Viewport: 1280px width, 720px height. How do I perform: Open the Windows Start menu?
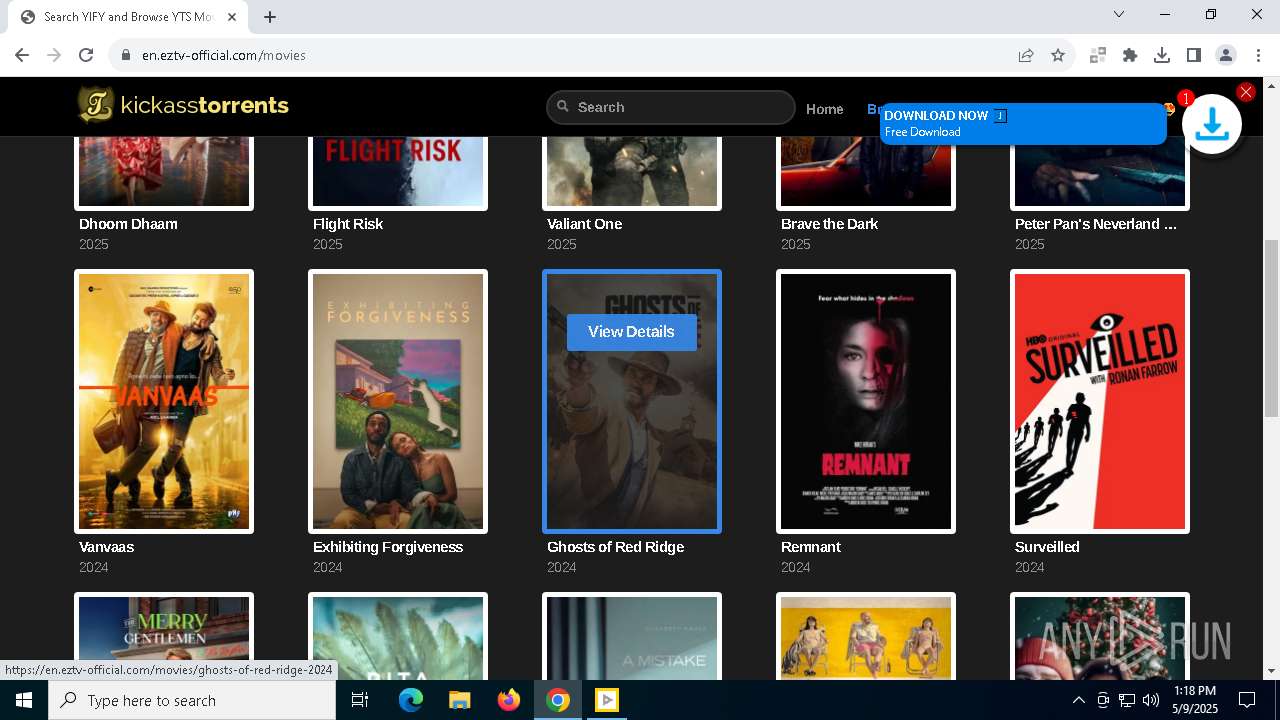click(24, 700)
